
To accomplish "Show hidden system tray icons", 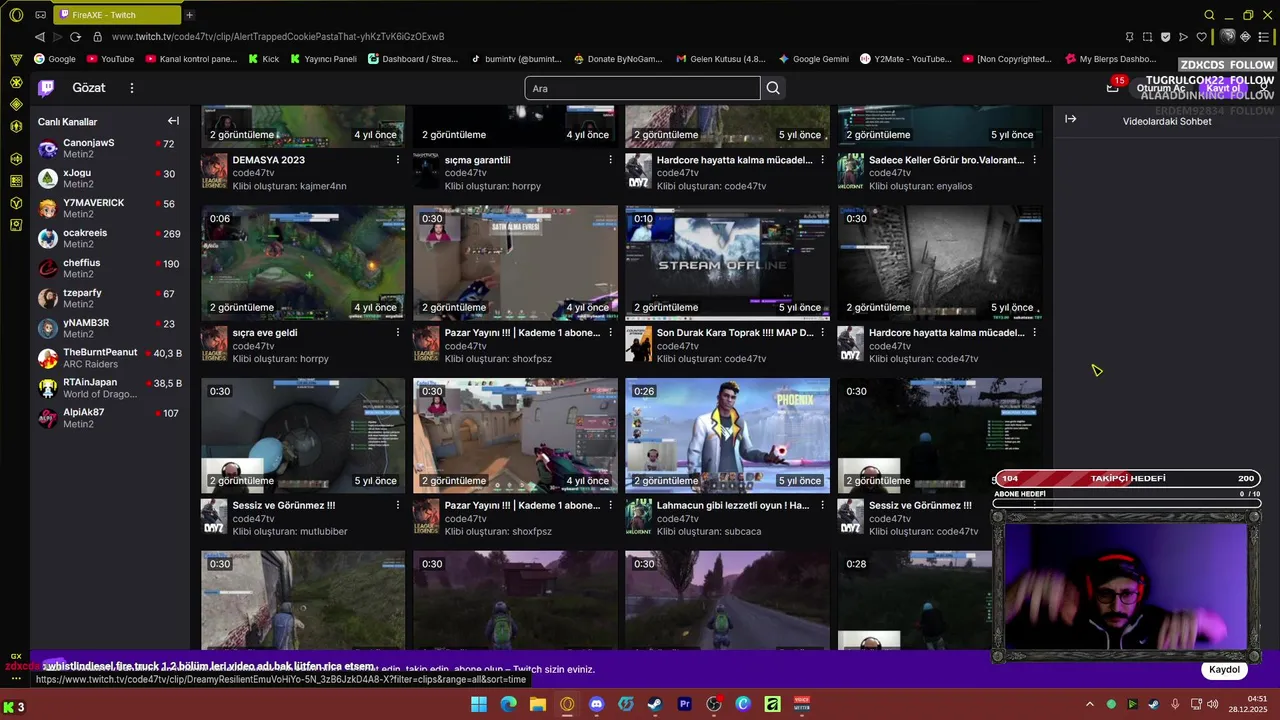I will (x=1090, y=705).
